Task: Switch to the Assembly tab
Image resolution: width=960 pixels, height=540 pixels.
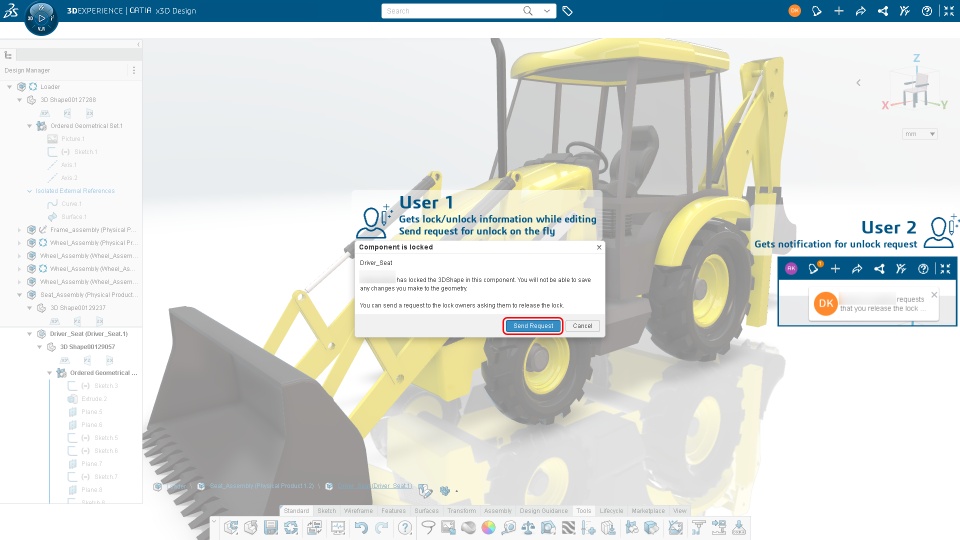Action: click(497, 511)
